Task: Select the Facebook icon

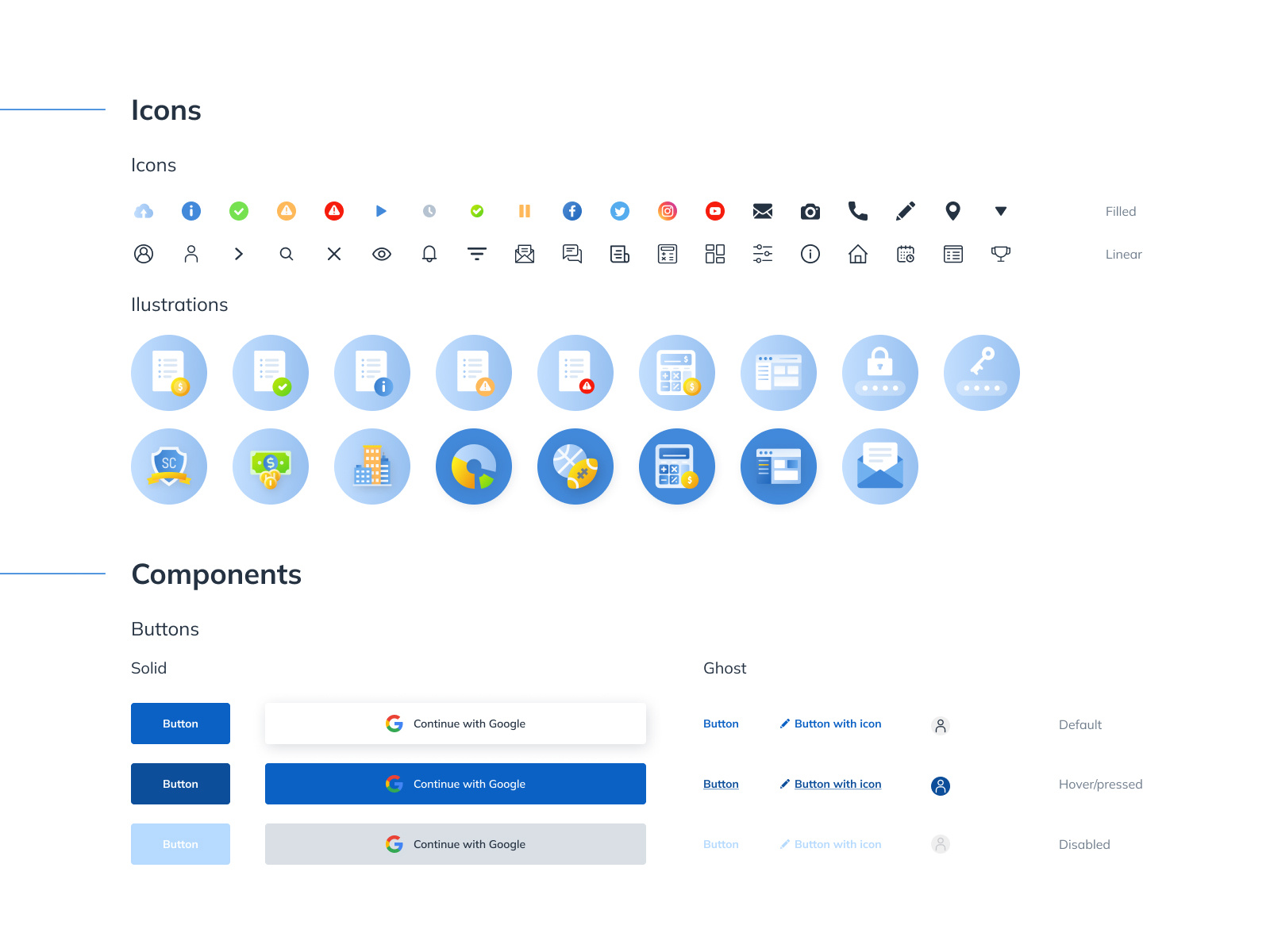Action: [571, 211]
